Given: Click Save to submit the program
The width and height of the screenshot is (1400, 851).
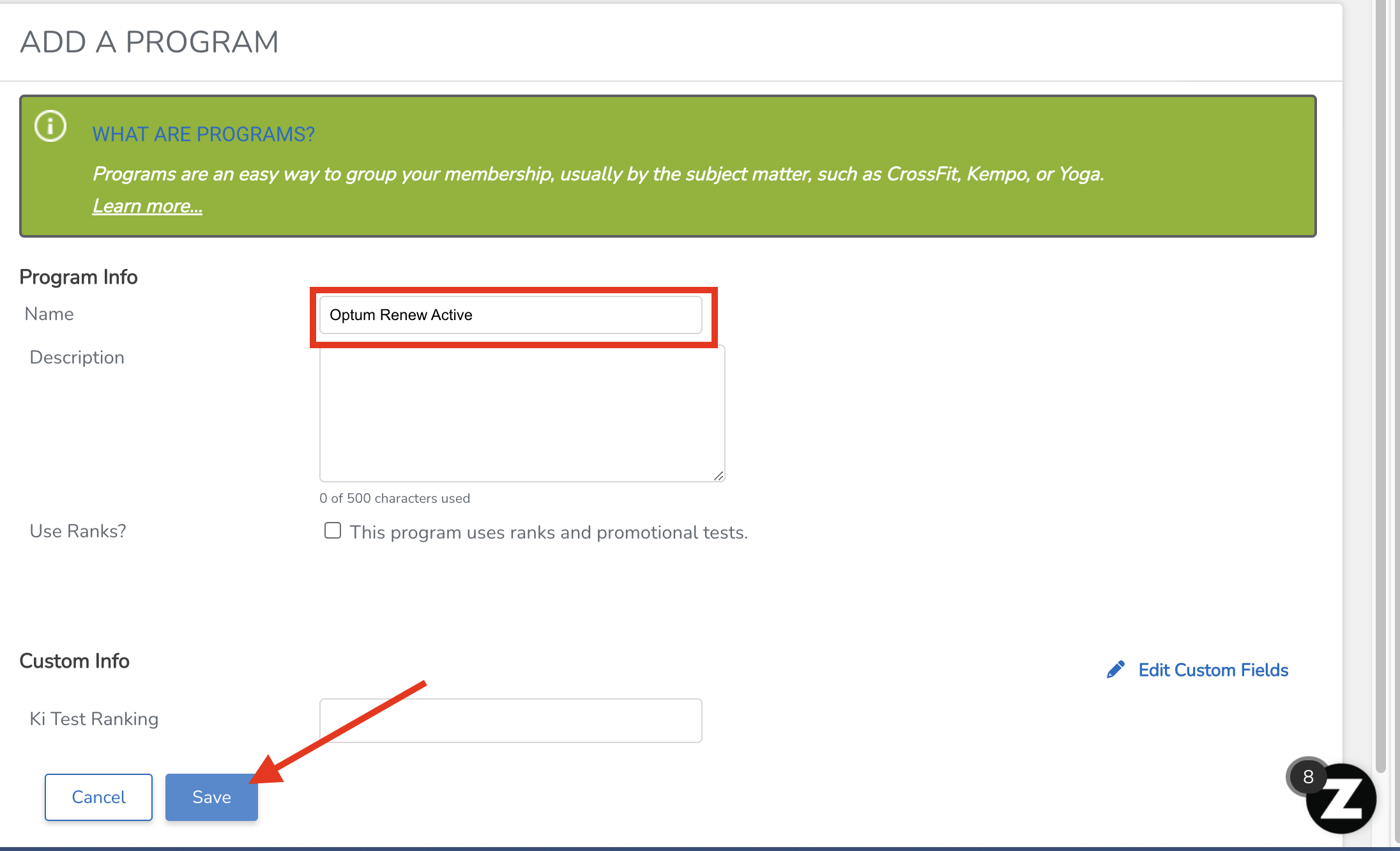Looking at the screenshot, I should (211, 797).
